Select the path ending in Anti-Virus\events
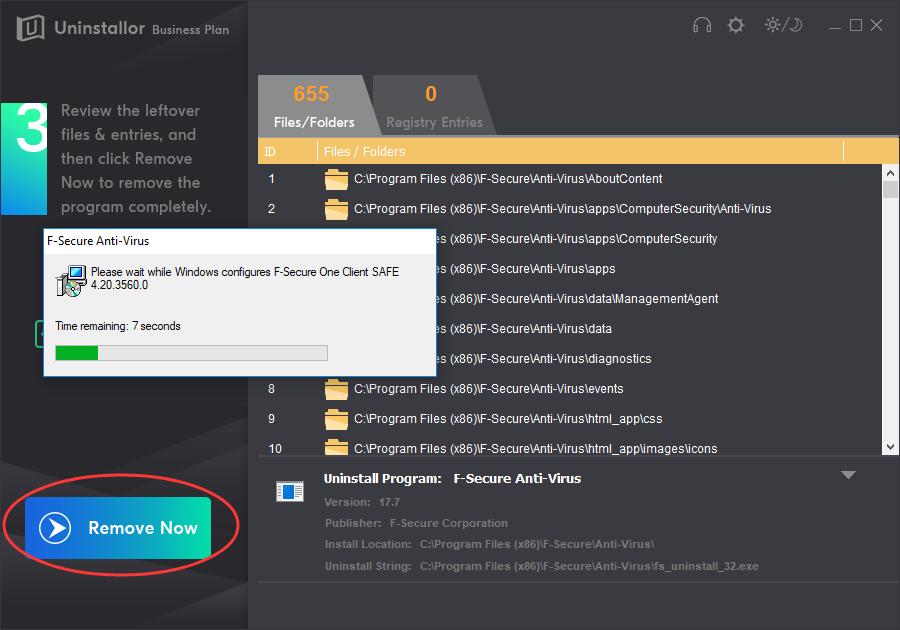Viewport: 900px width, 630px height. coord(488,389)
